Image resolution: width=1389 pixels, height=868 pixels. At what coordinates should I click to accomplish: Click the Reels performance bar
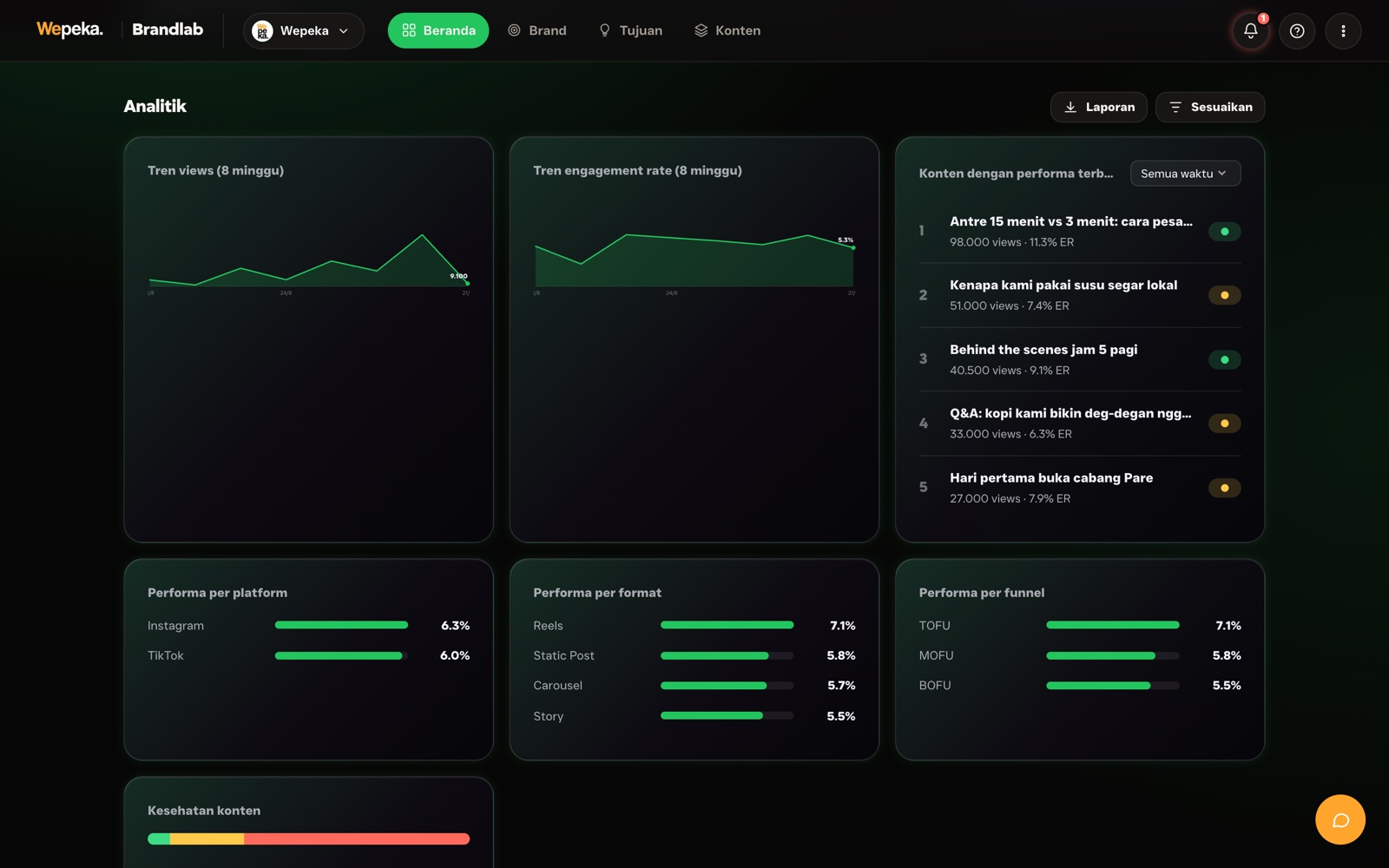point(727,625)
